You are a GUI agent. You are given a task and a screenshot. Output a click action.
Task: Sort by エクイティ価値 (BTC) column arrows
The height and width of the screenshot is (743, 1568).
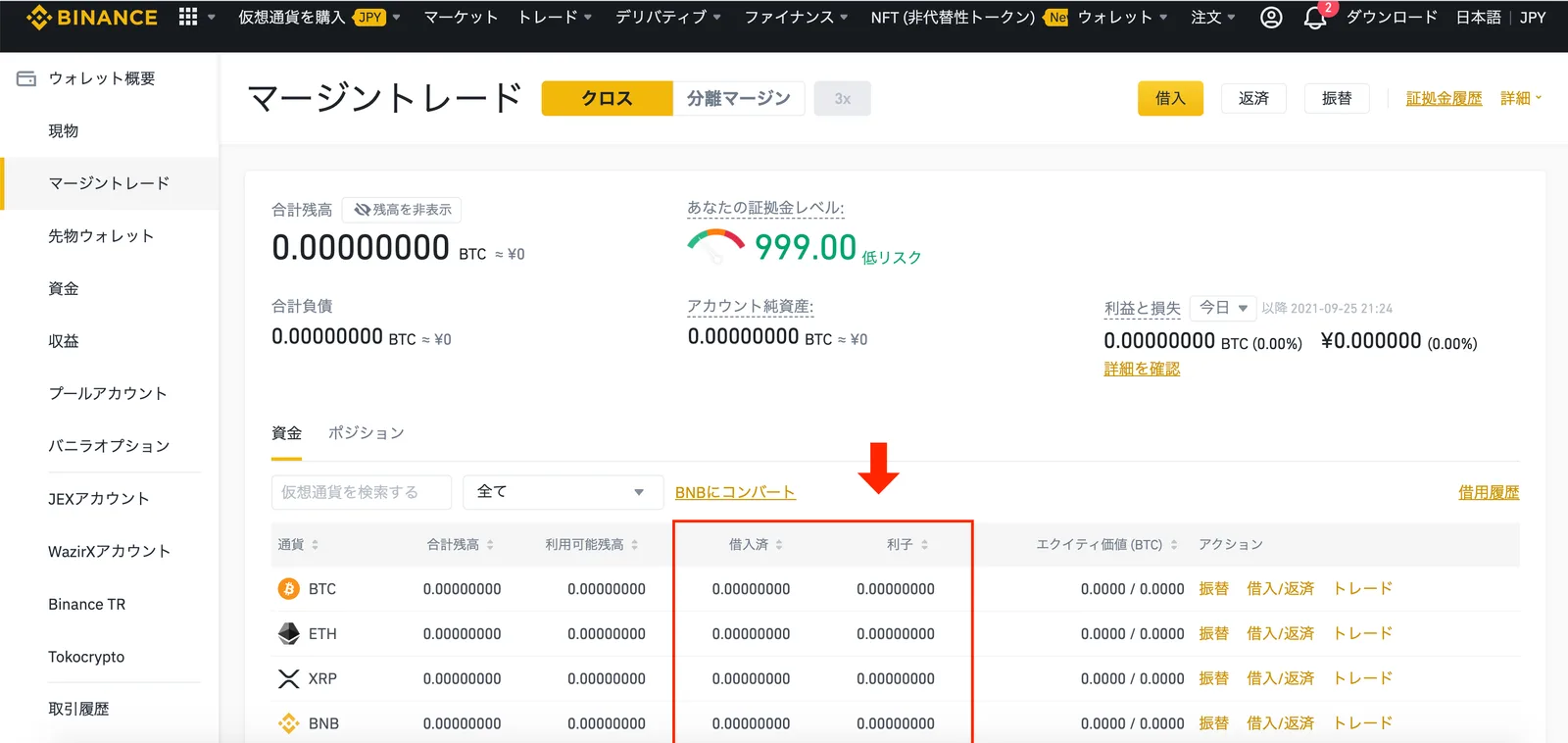[1173, 545]
